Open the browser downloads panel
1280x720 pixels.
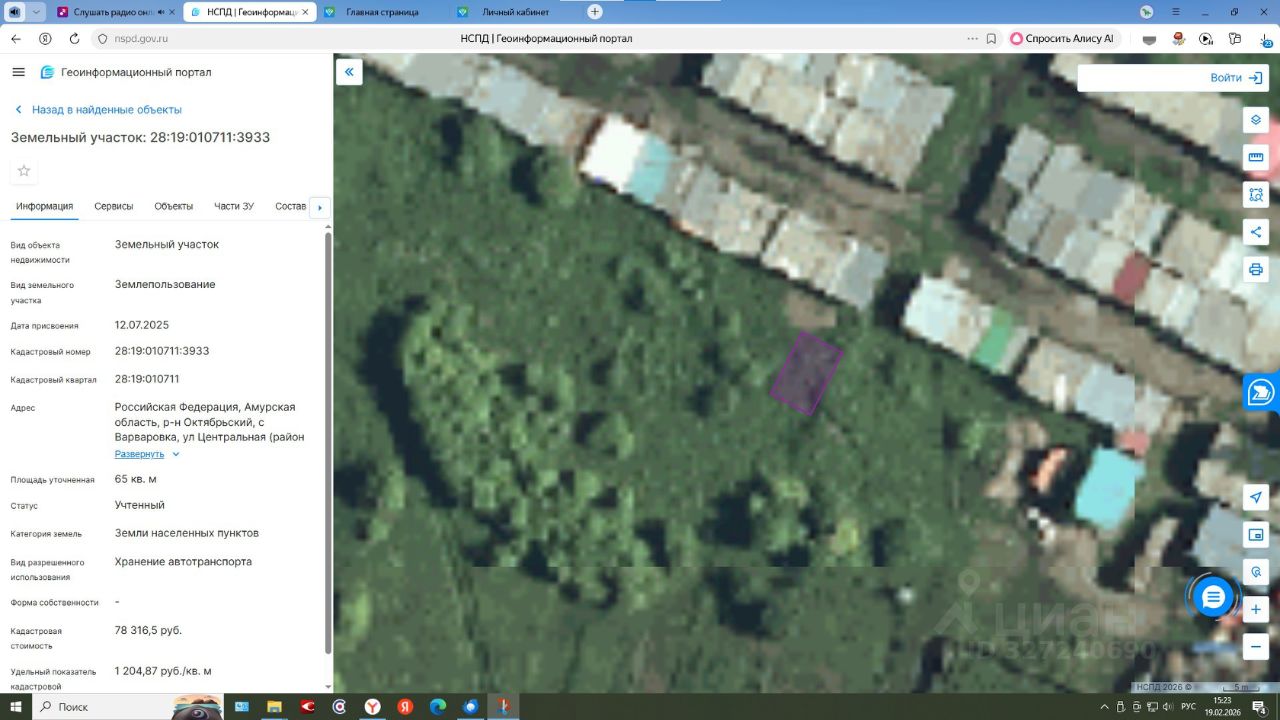(x=1264, y=39)
